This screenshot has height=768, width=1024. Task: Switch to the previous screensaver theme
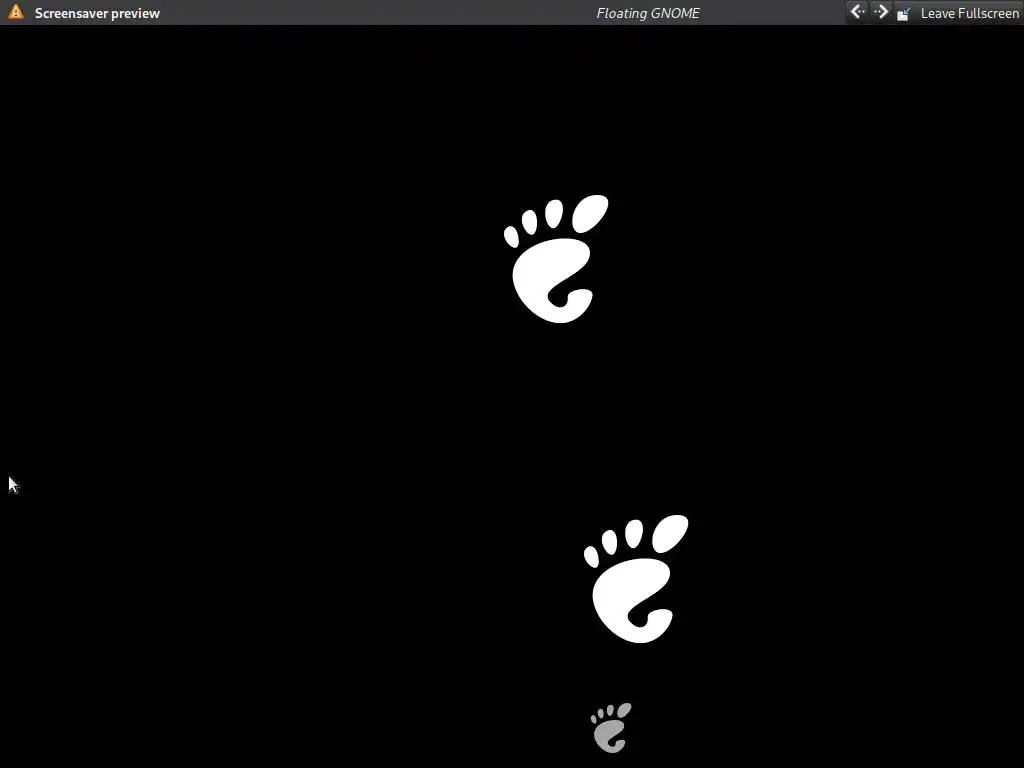pos(857,12)
